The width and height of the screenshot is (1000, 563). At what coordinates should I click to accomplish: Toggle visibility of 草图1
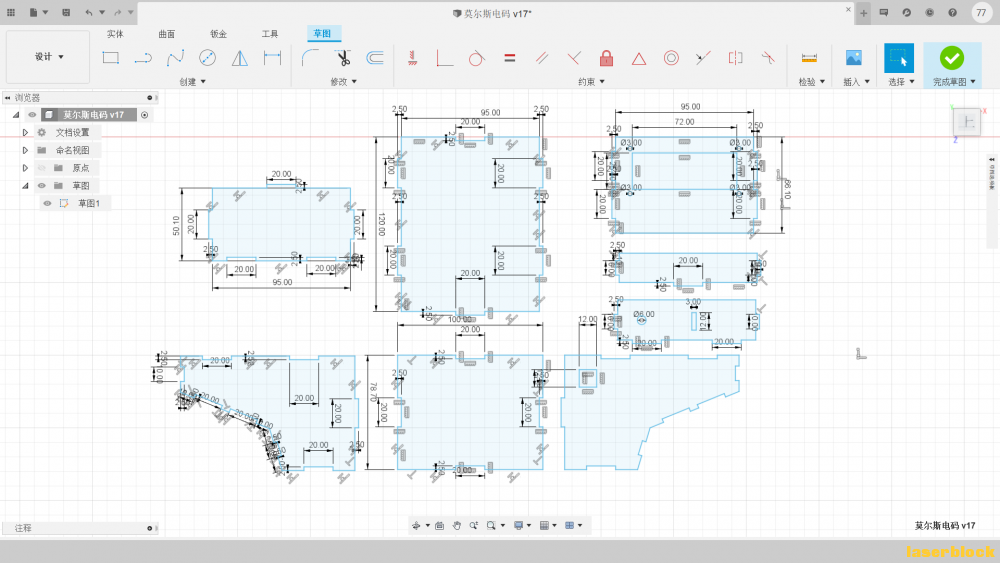47,203
